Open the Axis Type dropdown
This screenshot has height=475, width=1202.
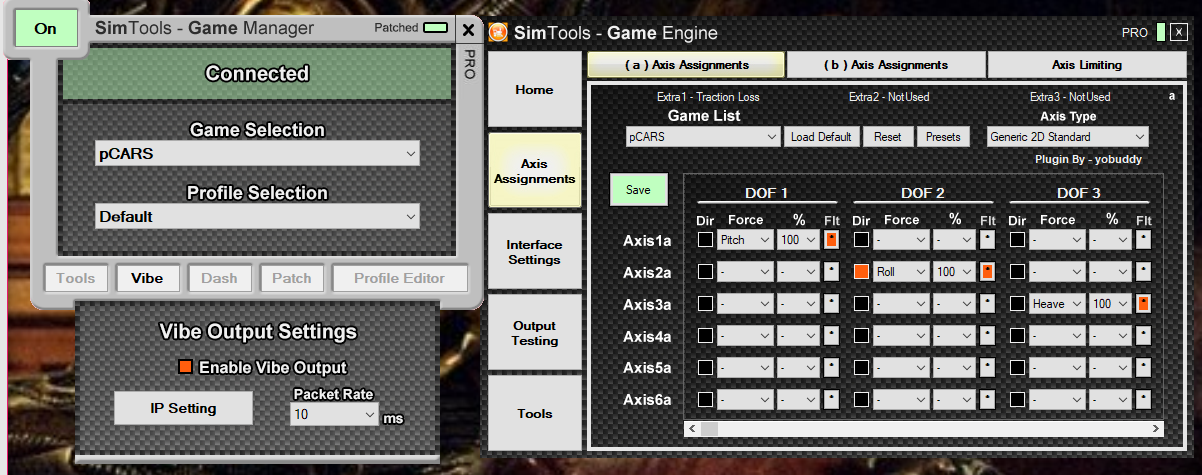(1067, 137)
